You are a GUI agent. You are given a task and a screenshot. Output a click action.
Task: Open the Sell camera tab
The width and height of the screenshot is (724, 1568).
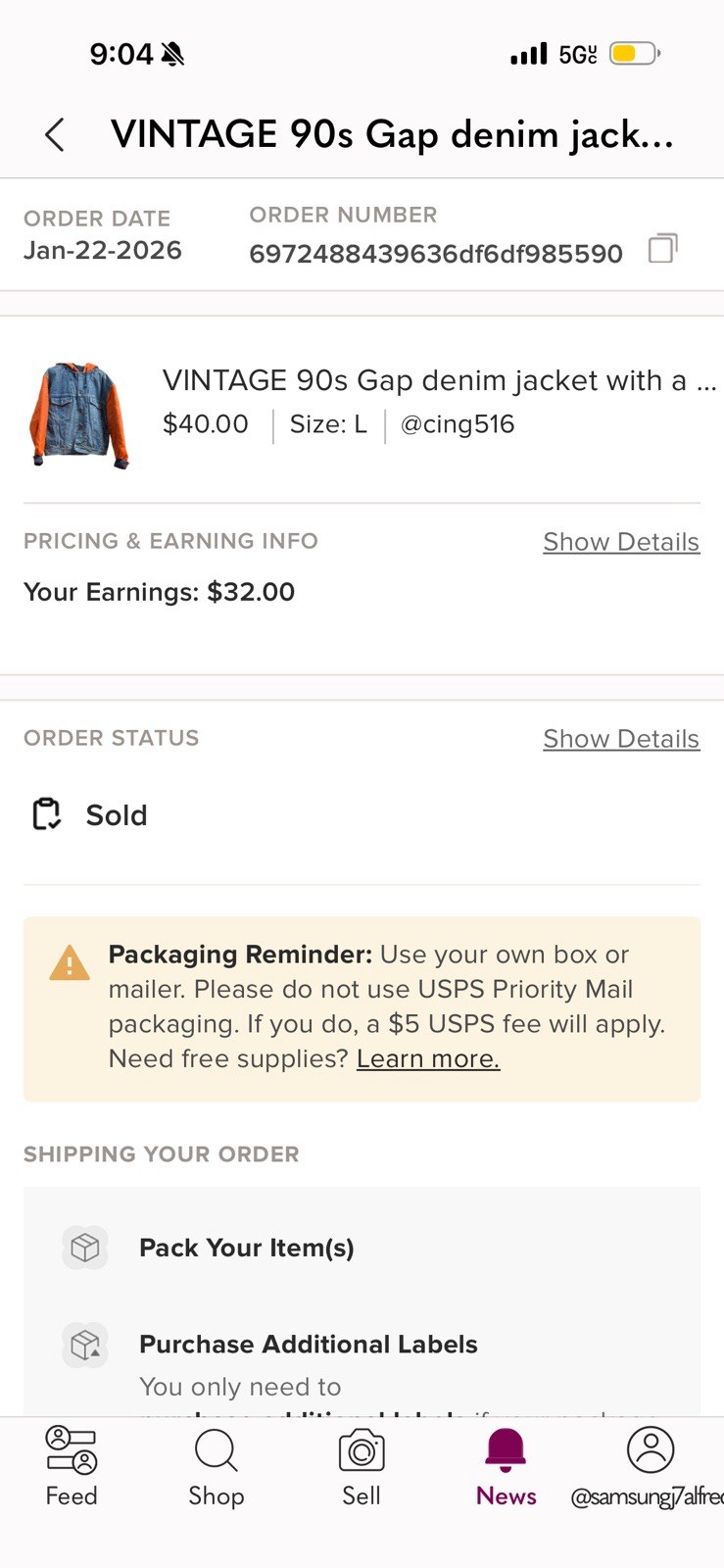click(x=361, y=1465)
